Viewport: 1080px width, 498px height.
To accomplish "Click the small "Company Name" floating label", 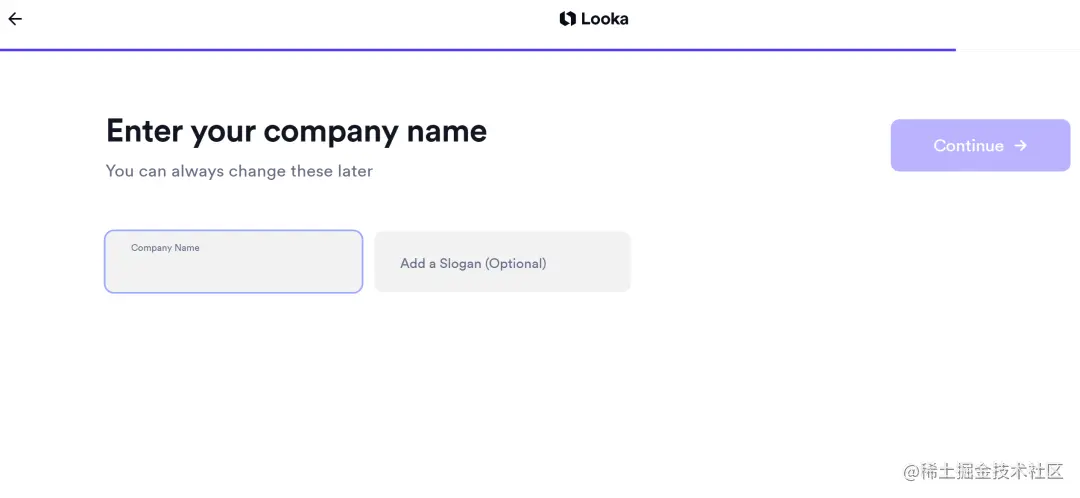I will [x=165, y=248].
